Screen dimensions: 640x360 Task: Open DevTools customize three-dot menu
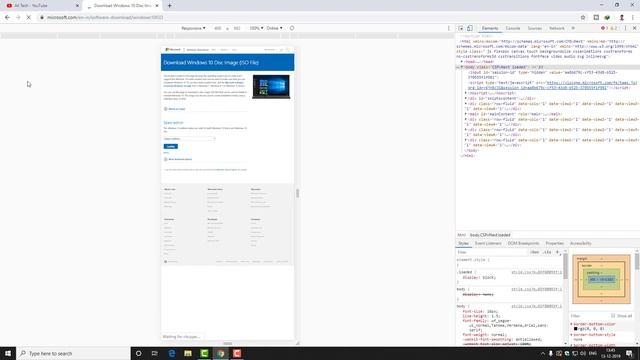point(625,28)
